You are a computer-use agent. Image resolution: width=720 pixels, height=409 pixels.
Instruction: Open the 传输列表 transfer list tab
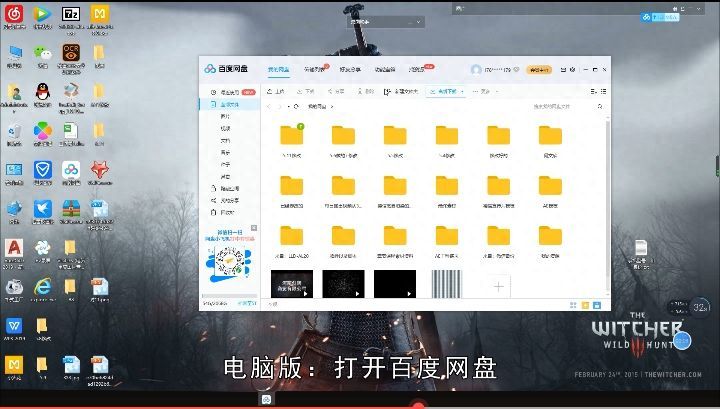coord(314,69)
